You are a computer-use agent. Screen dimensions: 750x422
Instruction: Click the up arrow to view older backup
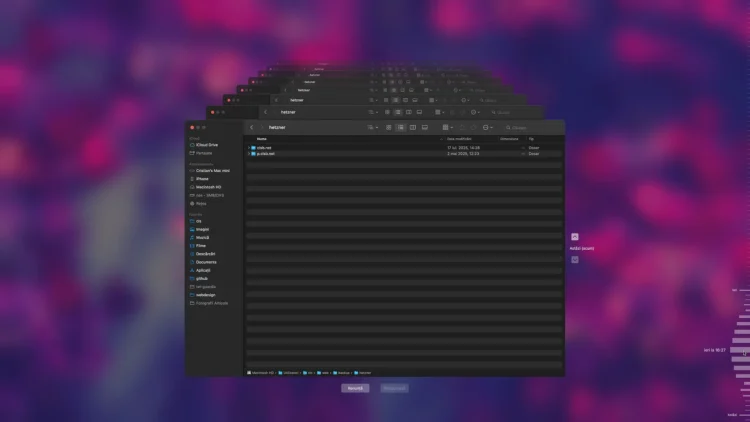point(575,237)
